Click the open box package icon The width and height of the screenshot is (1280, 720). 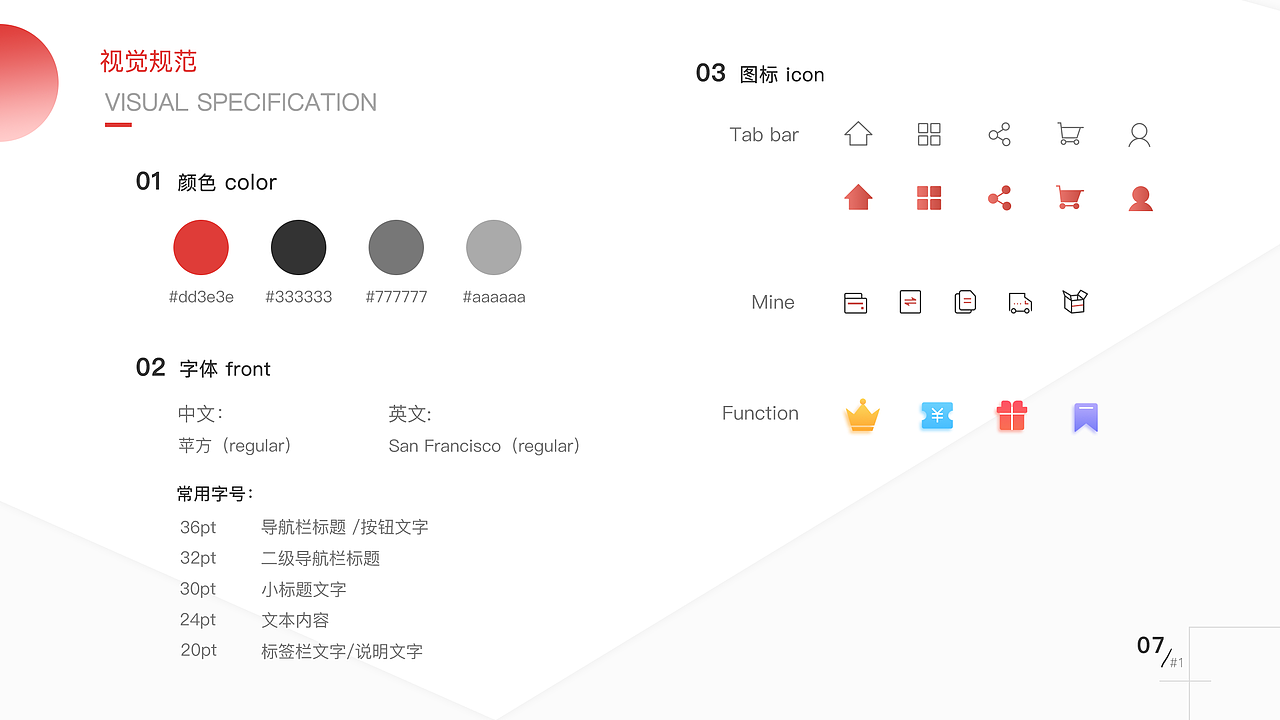(x=1075, y=301)
